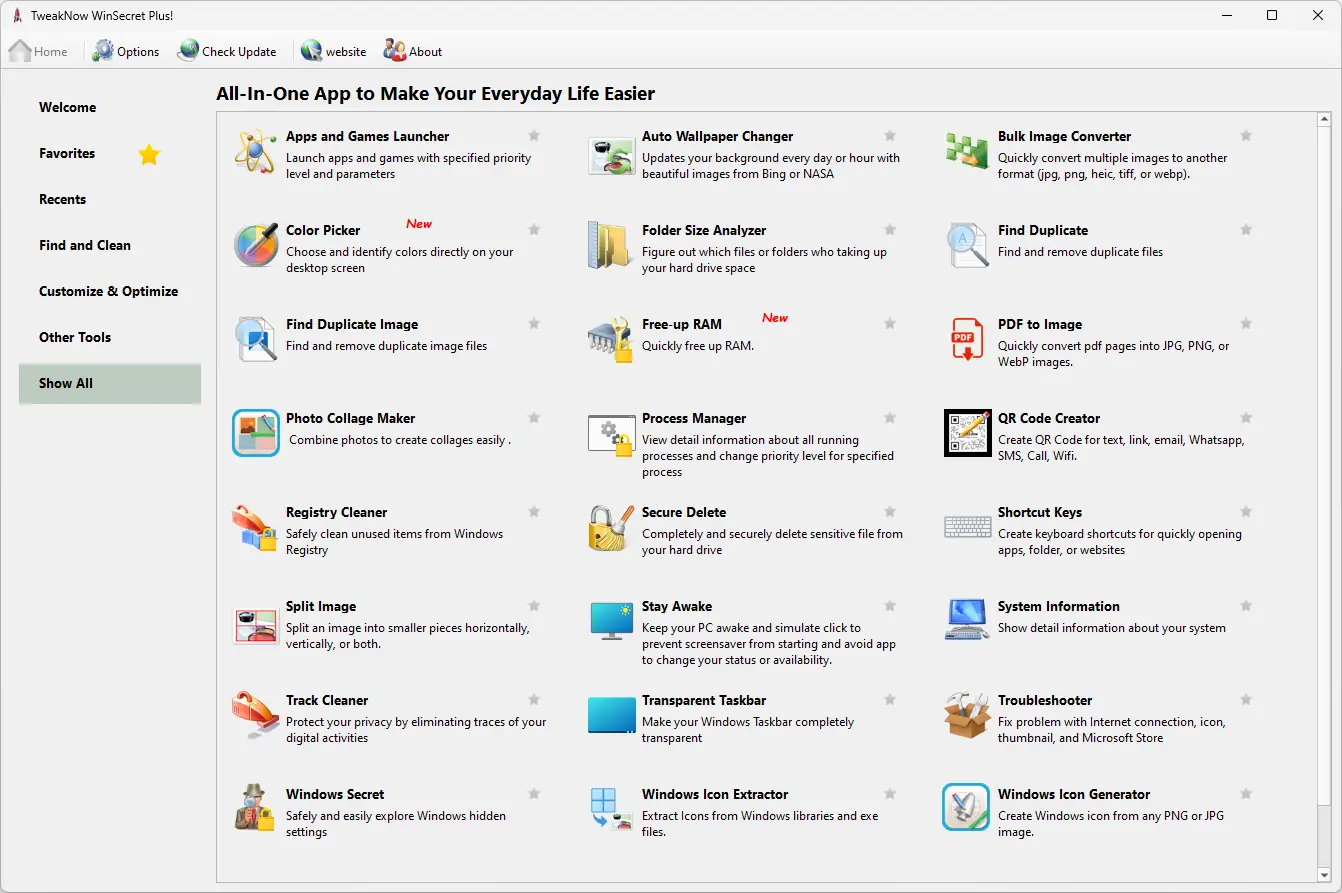Toggle favorite star on Color Picker
The height and width of the screenshot is (893, 1342).
(534, 230)
